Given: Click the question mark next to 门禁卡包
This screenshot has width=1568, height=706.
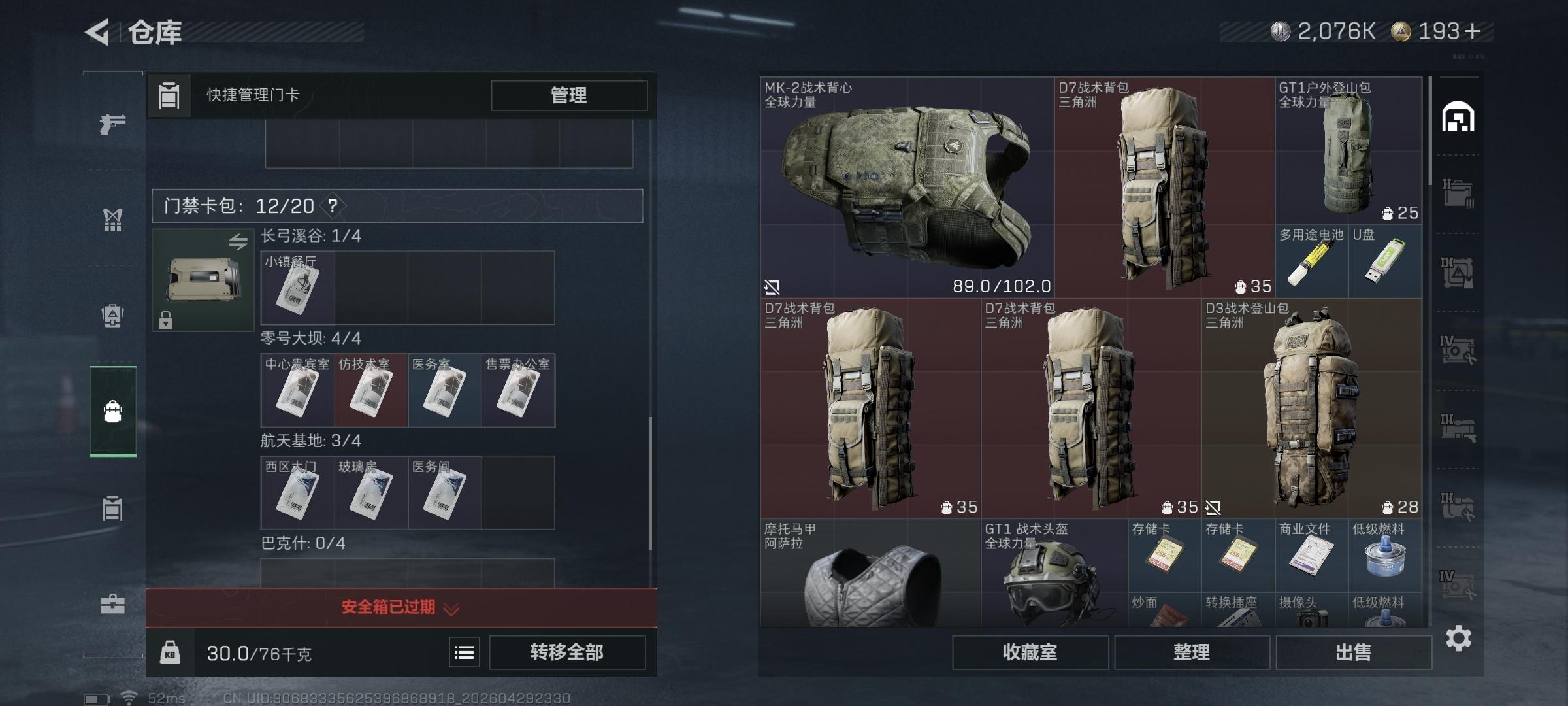Looking at the screenshot, I should pyautogui.click(x=333, y=206).
